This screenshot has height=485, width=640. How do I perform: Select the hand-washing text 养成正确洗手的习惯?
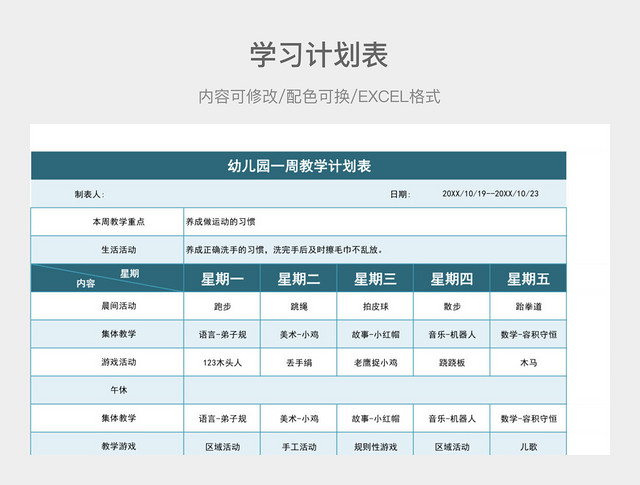click(225, 250)
